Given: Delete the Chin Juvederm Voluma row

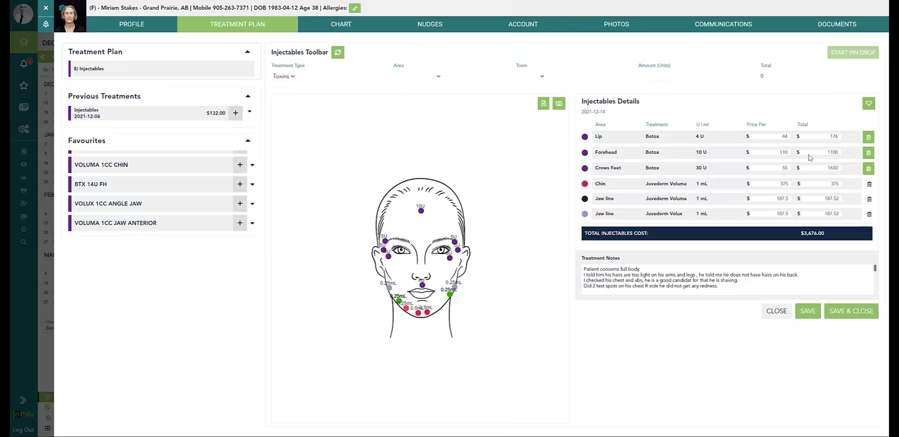Looking at the screenshot, I should click(x=868, y=184).
